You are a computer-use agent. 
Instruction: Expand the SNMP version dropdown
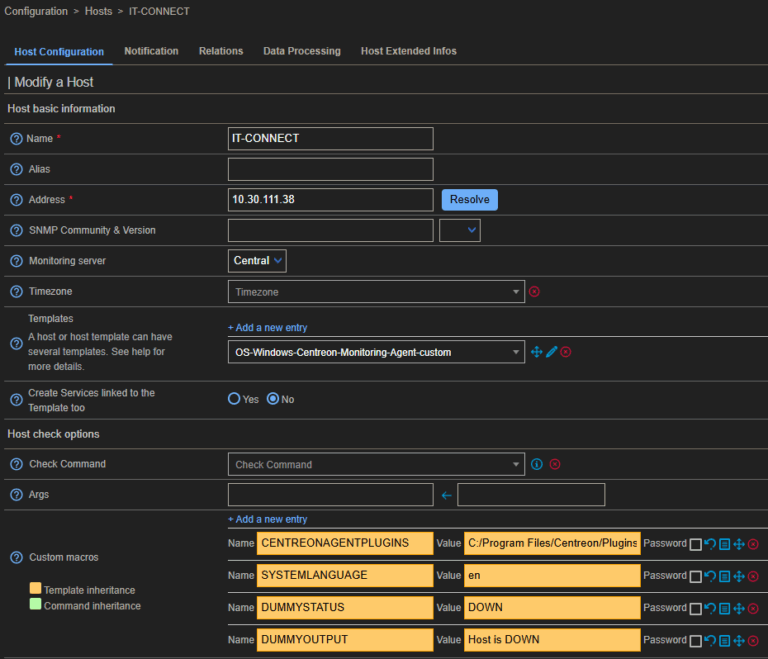[460, 230]
